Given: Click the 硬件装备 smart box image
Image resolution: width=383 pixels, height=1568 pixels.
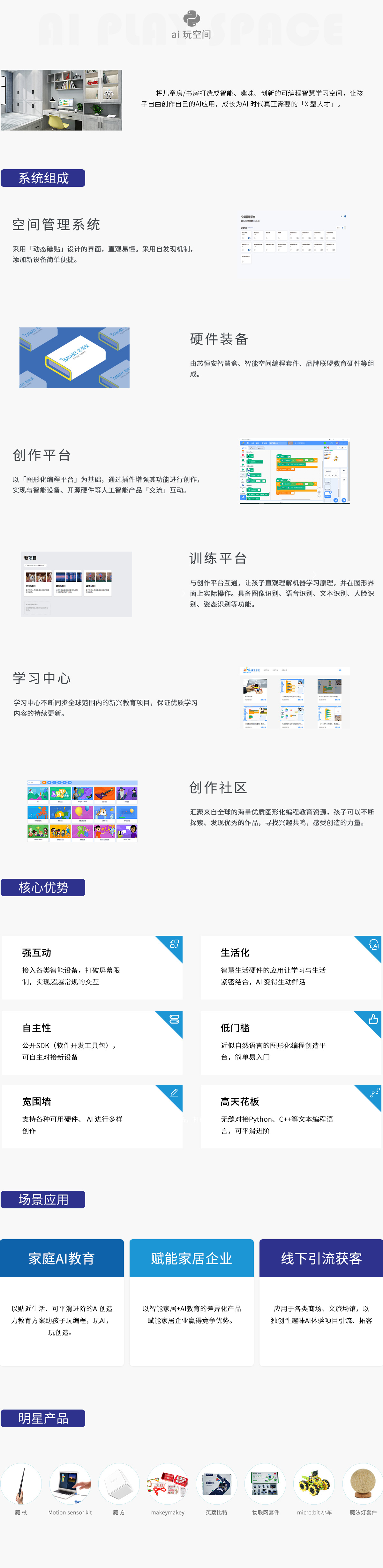Looking at the screenshot, I should pyautogui.click(x=74, y=358).
